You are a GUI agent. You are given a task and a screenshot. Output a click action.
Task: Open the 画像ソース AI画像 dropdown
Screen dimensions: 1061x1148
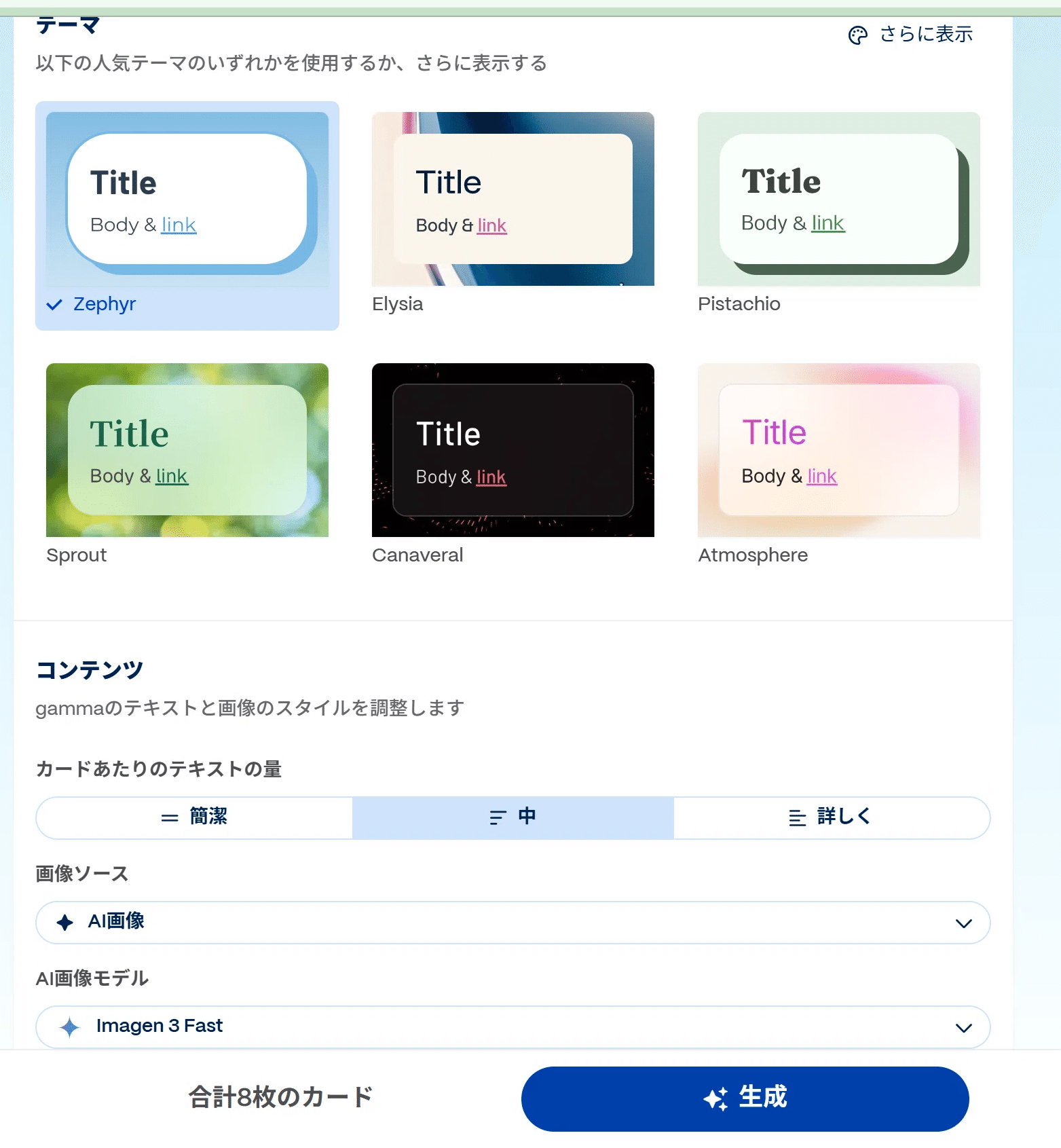pos(513,922)
